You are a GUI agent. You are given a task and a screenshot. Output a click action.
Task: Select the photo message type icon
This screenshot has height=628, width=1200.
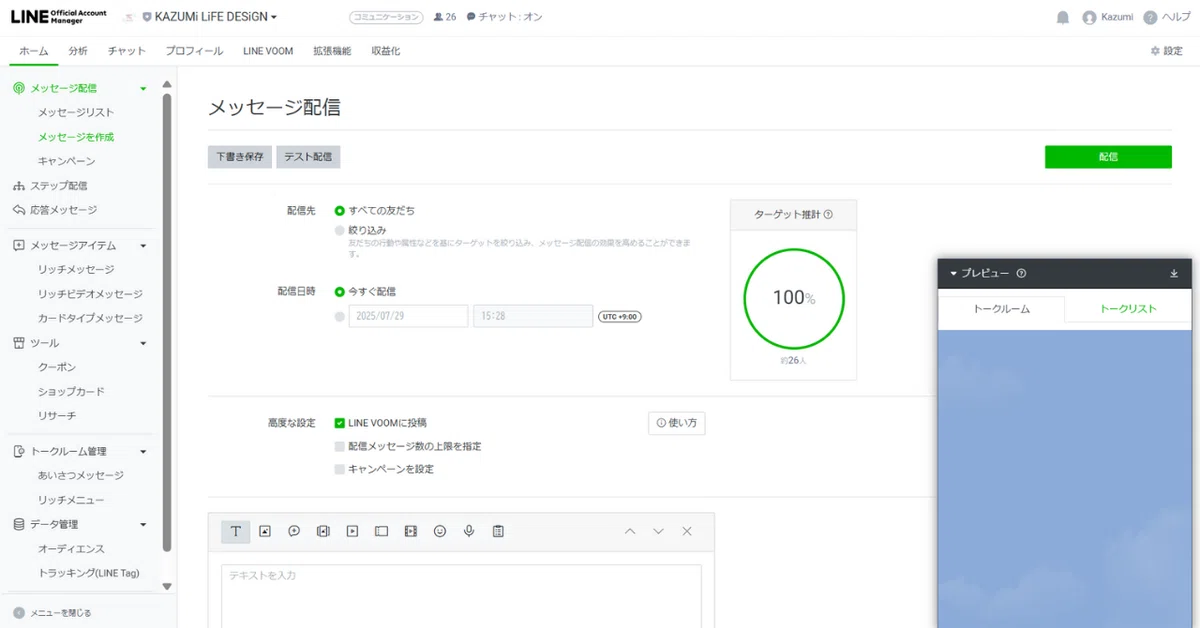click(265, 531)
